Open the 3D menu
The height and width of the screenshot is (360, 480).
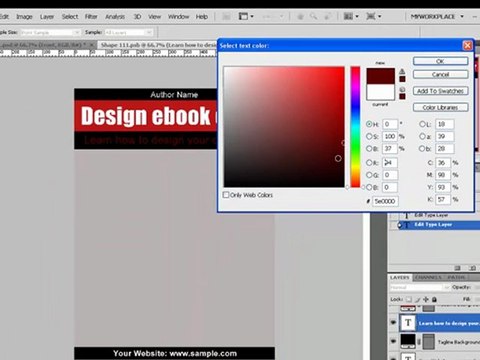[x=137, y=17]
